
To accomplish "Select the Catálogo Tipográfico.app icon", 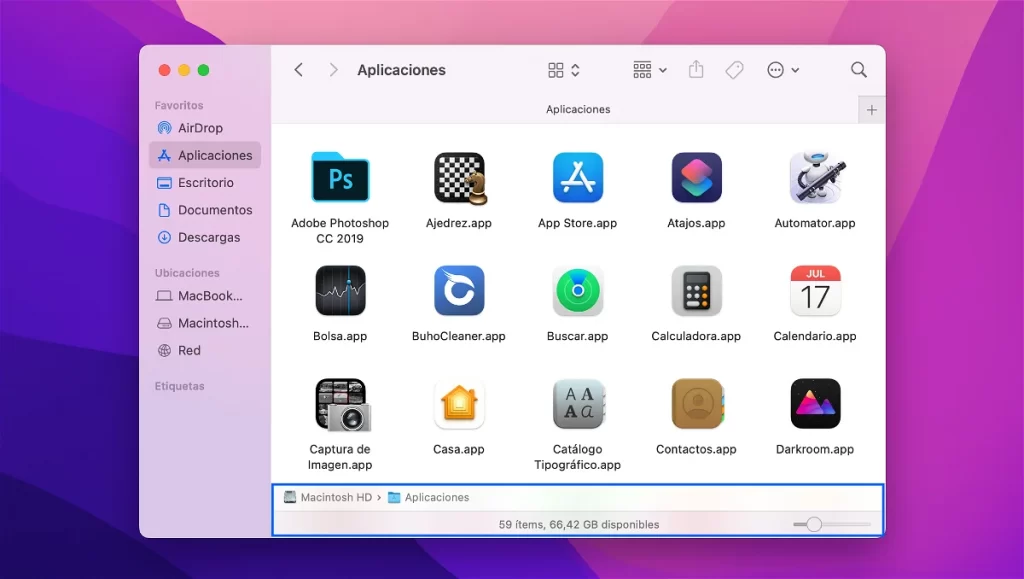I will click(579, 403).
